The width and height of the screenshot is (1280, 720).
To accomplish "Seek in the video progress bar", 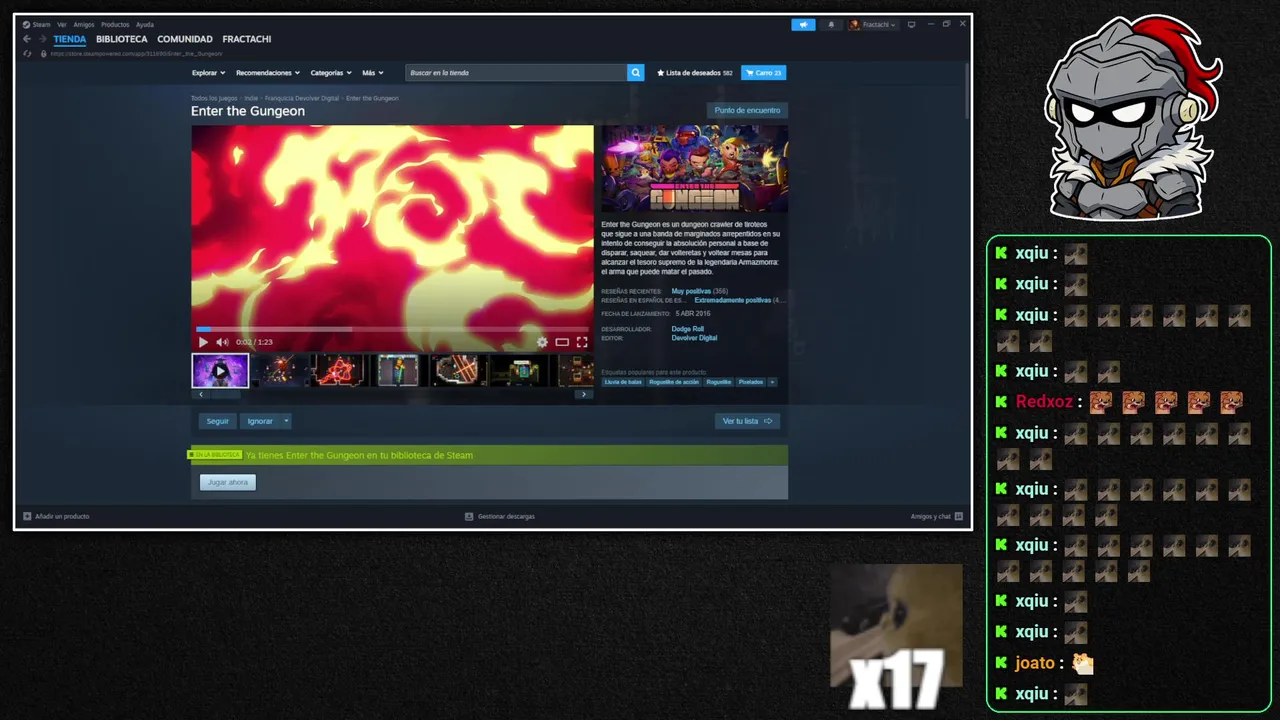I will tap(392, 329).
